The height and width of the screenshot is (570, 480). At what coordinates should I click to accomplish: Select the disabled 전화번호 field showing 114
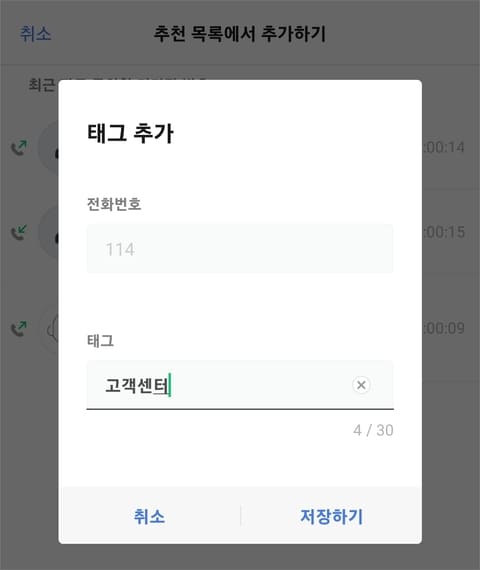click(x=240, y=249)
